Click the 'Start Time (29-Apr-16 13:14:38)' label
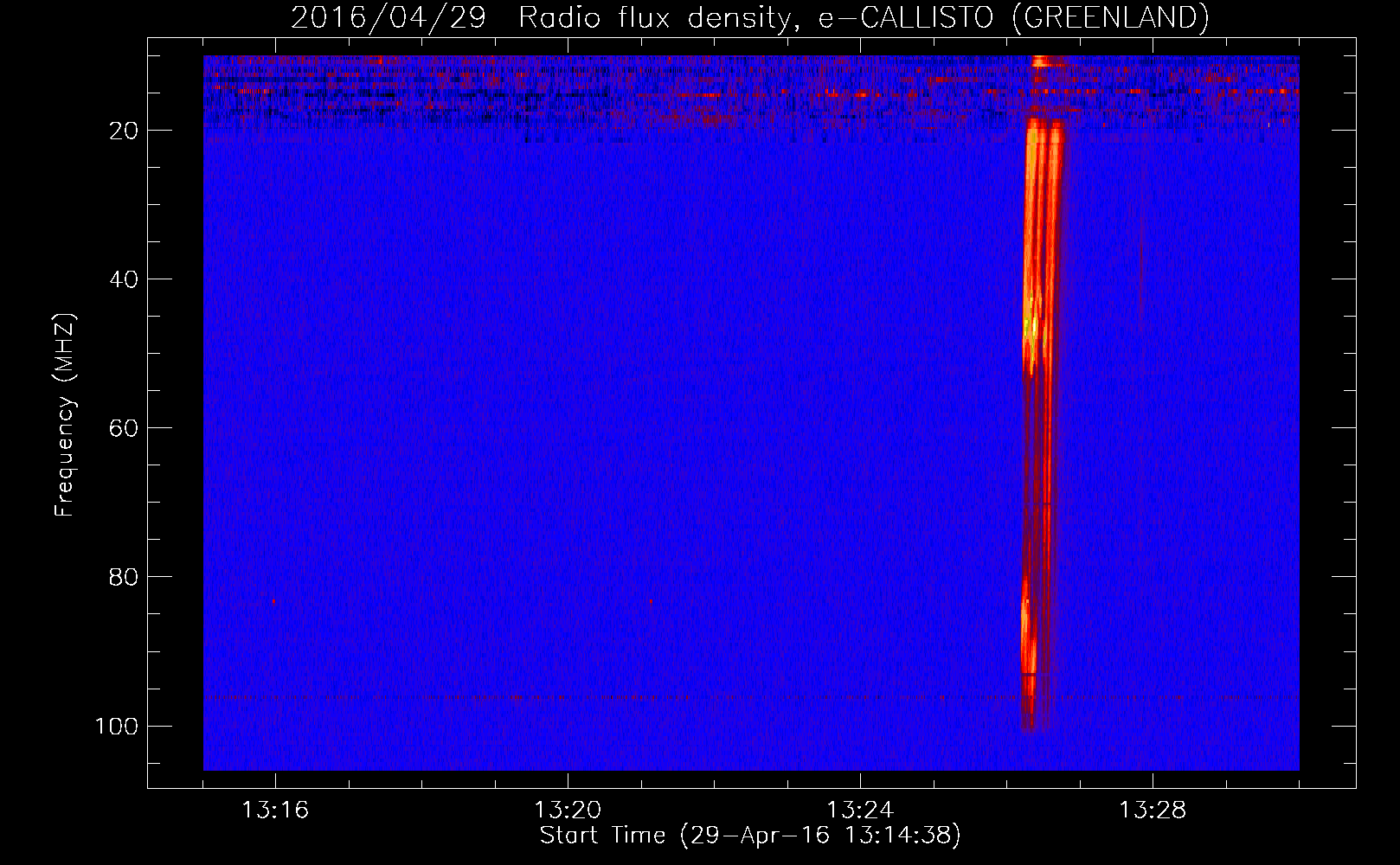The width and height of the screenshot is (1400, 865). click(750, 835)
